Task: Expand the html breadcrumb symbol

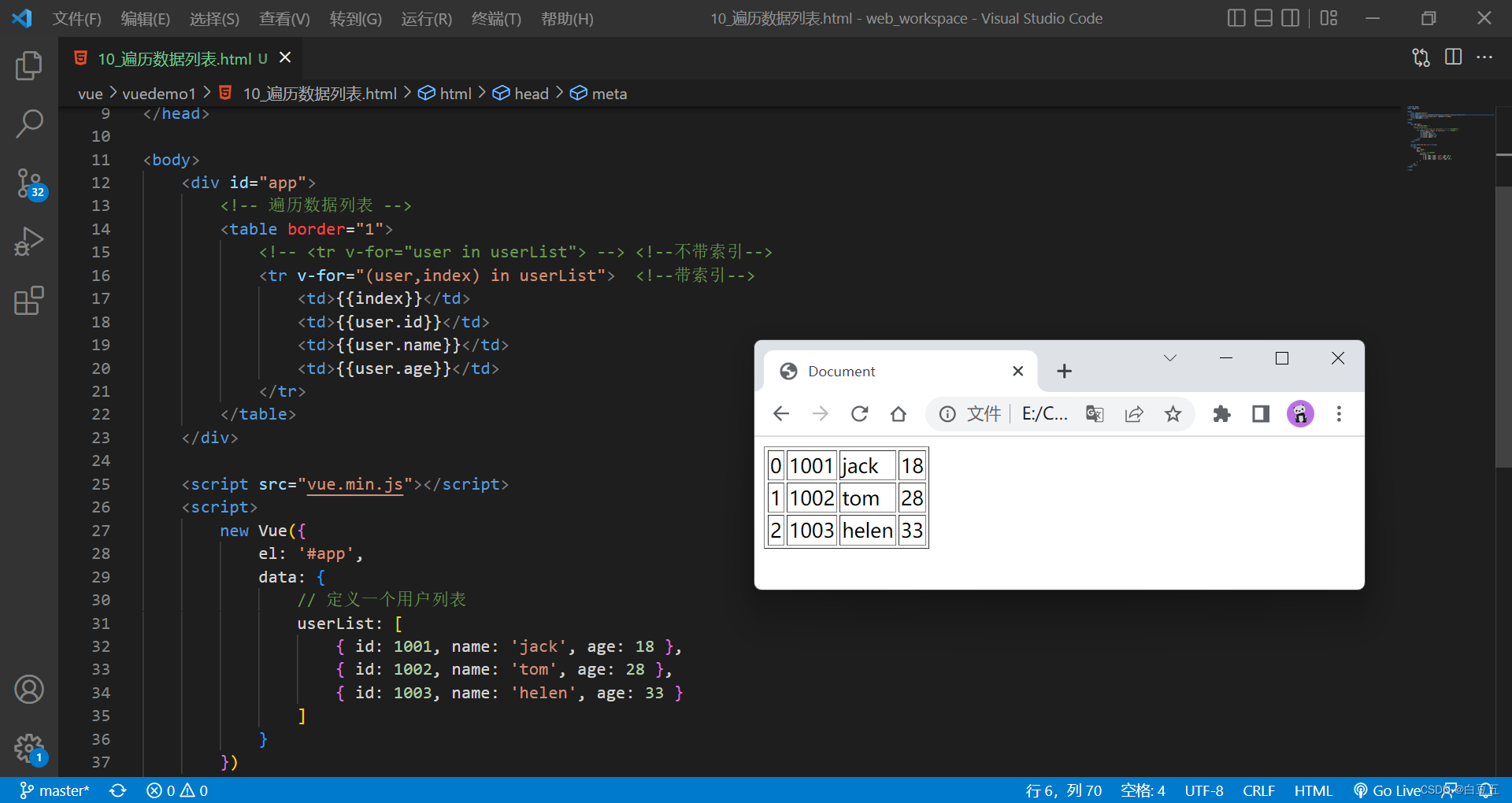Action: pyautogui.click(x=445, y=94)
